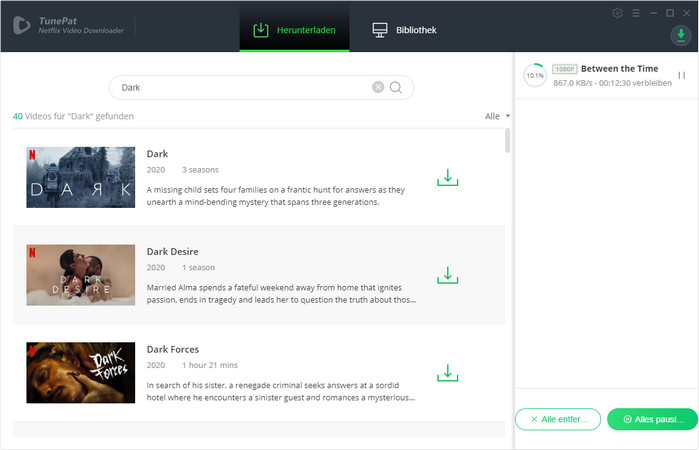
Task: Focus the search field containing Dark
Action: 261,87
